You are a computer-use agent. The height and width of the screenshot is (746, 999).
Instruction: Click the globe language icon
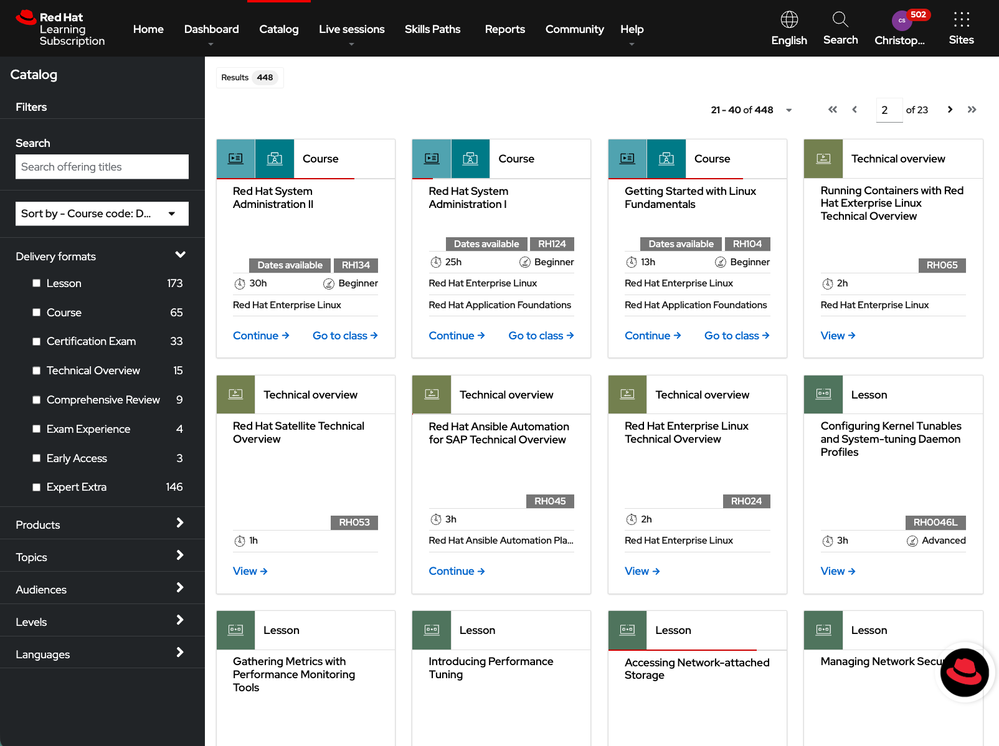pos(789,20)
